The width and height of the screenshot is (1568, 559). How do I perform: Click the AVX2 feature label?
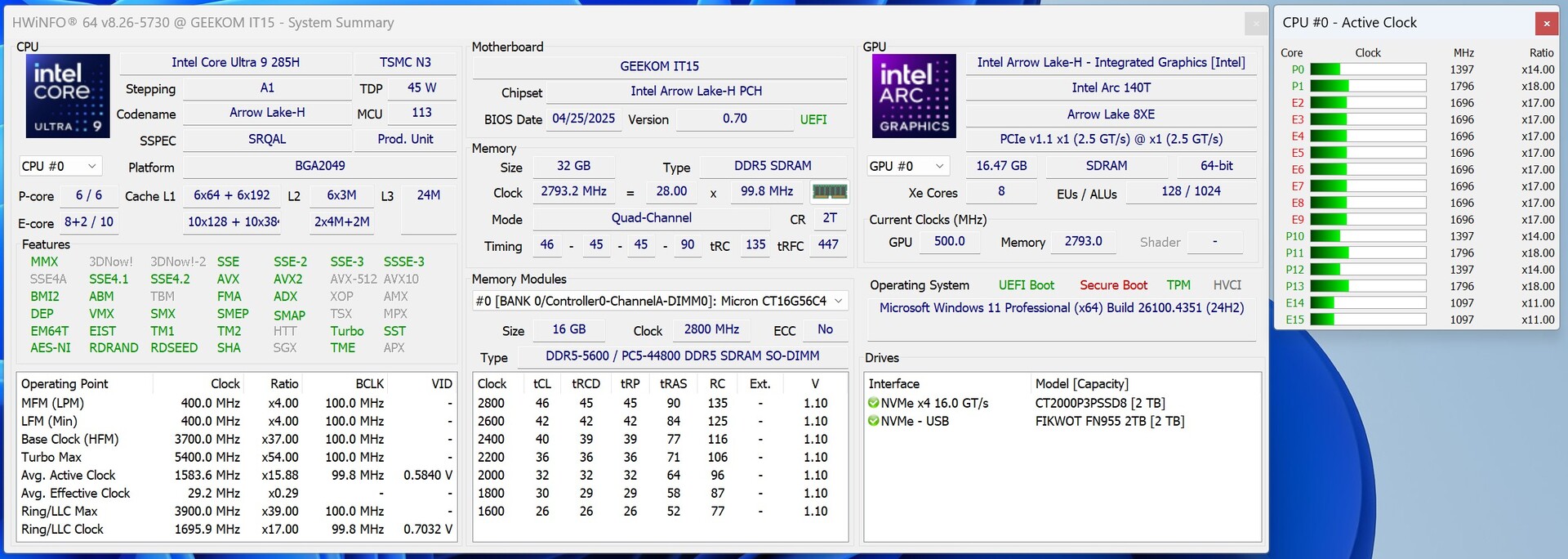click(x=288, y=279)
